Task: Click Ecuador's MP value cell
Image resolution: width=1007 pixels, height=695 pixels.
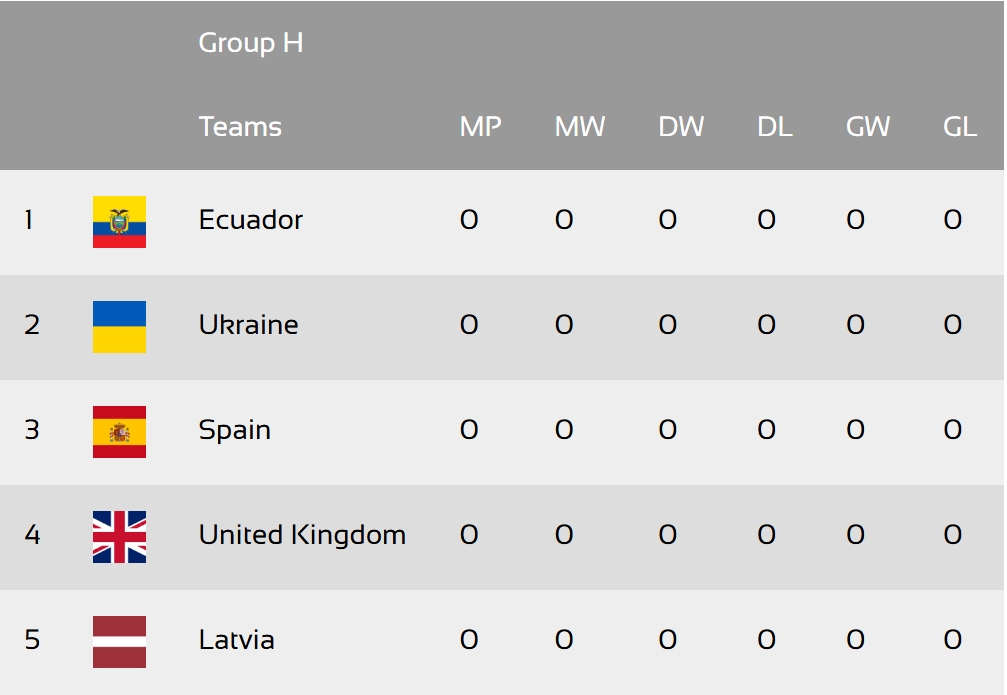Action: point(469,220)
